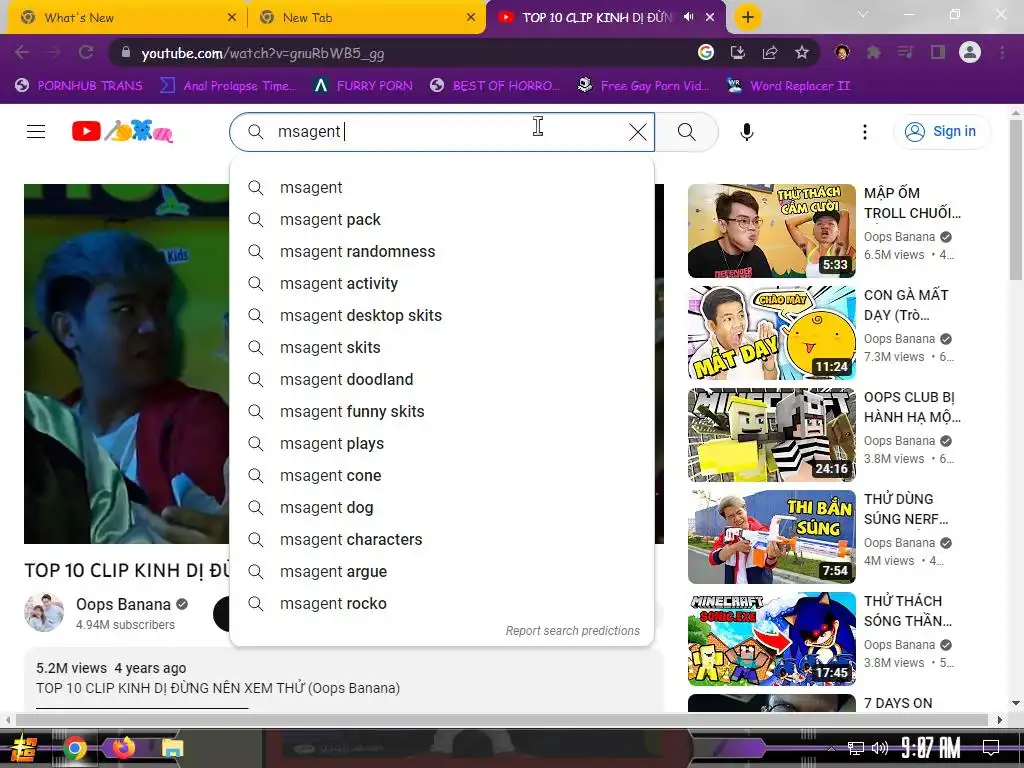
Task: Open the Oops Banana channel avatar
Action: 44,613
